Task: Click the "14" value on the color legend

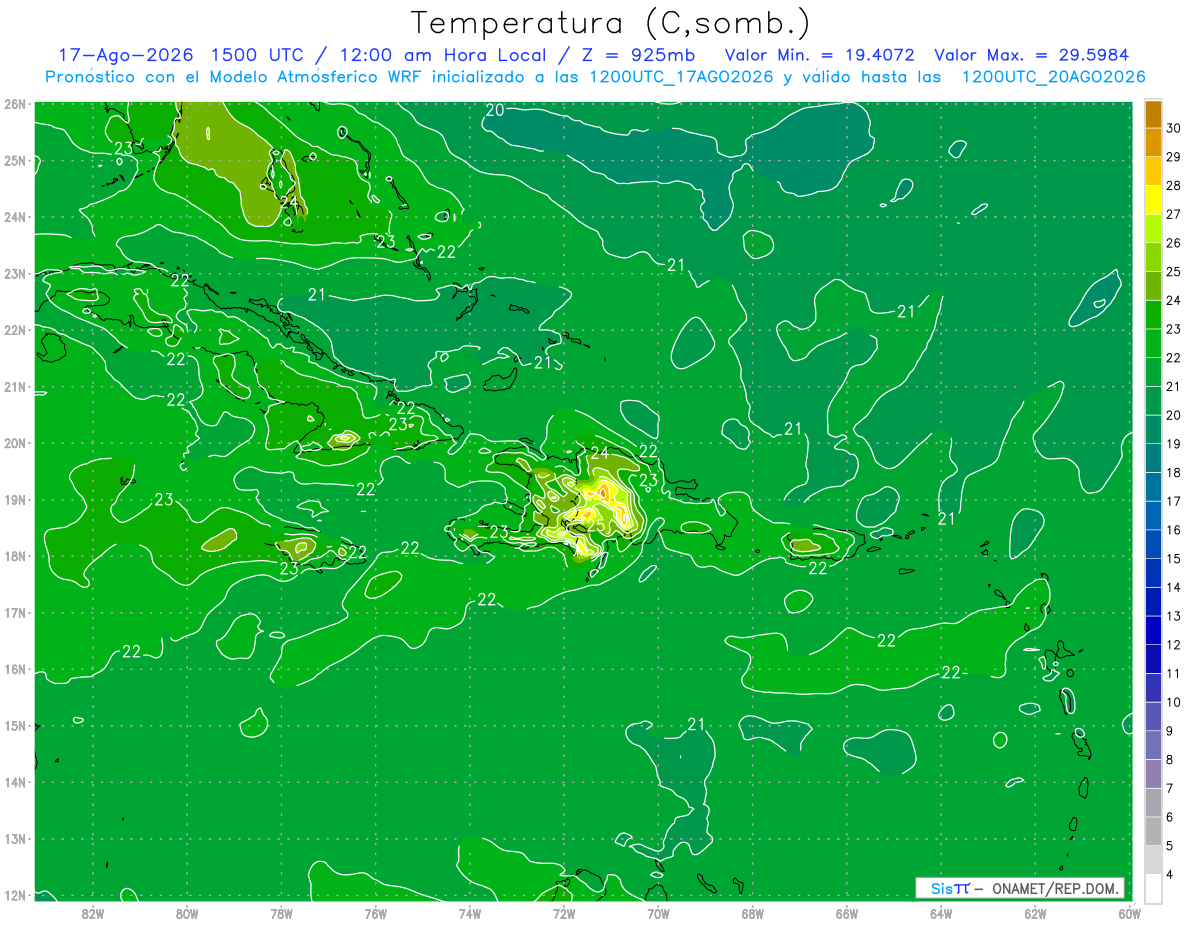Action: click(x=1174, y=587)
